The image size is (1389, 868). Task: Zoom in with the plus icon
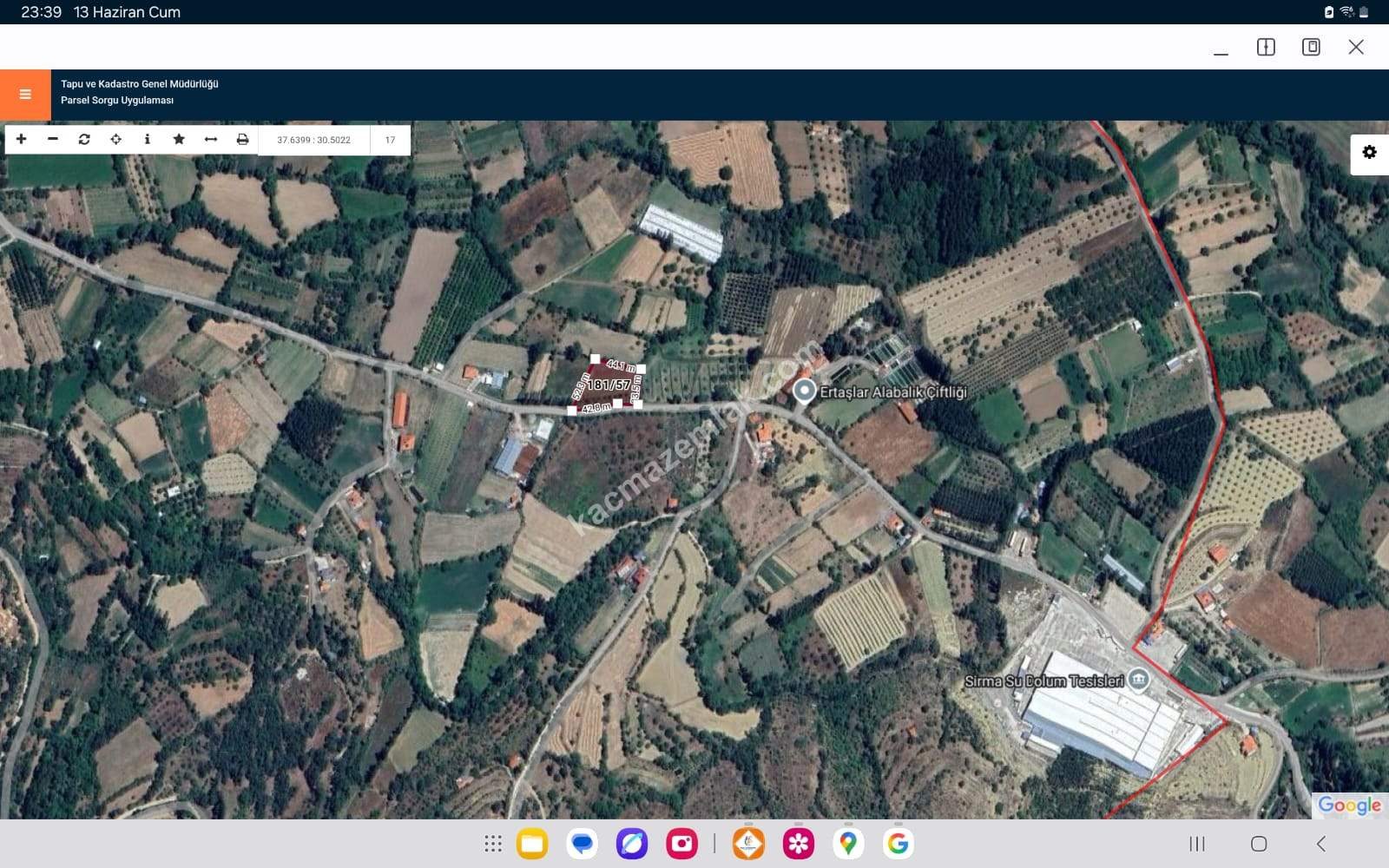point(22,139)
